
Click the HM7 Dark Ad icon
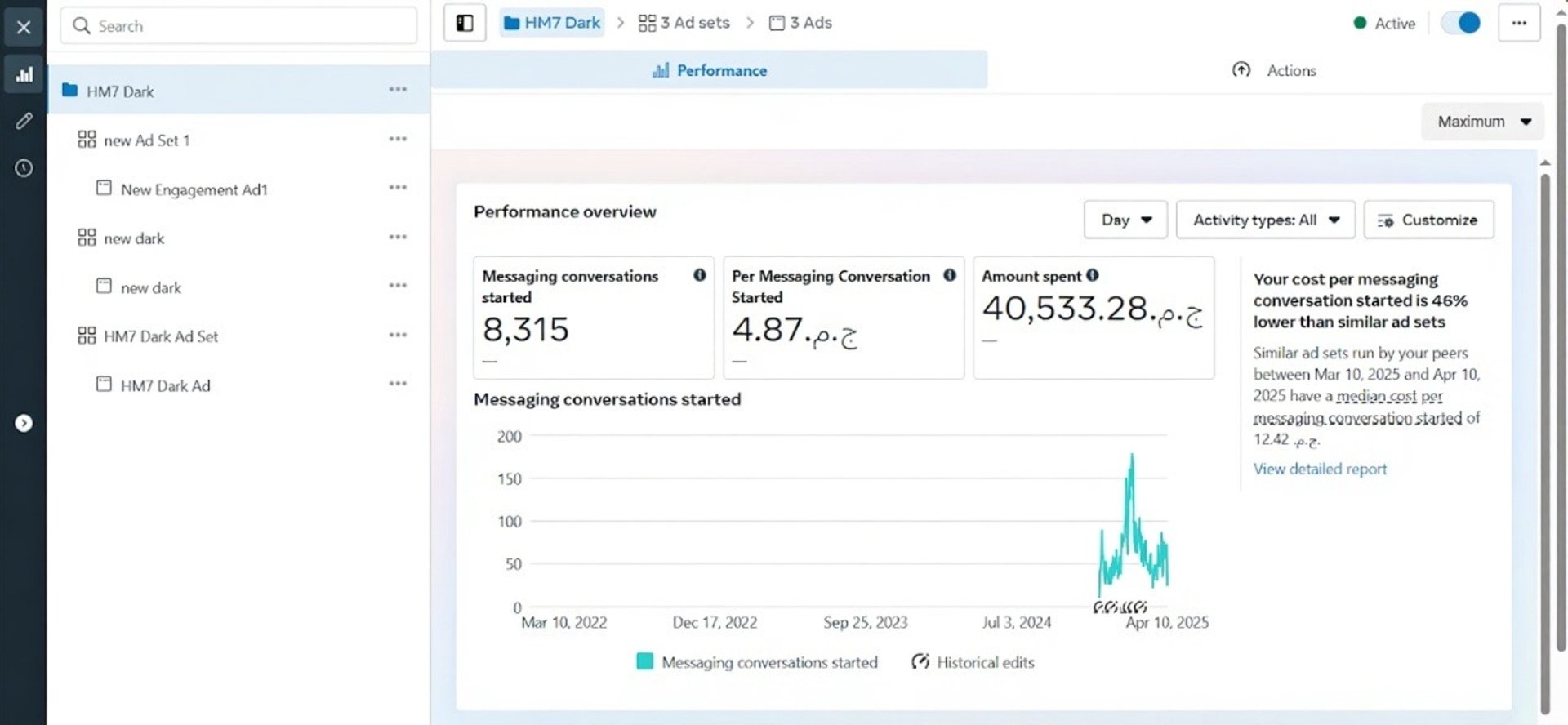click(x=104, y=384)
